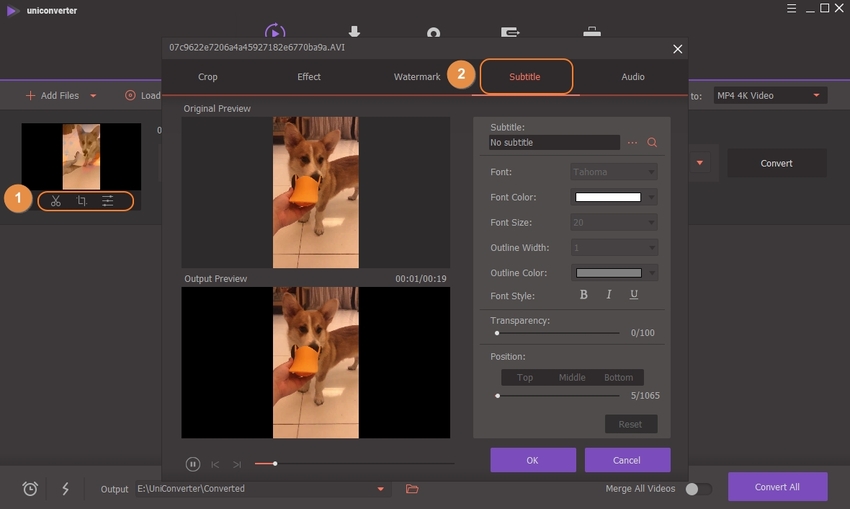The height and width of the screenshot is (509, 850).
Task: Toggle Italic font style
Action: coord(609,295)
